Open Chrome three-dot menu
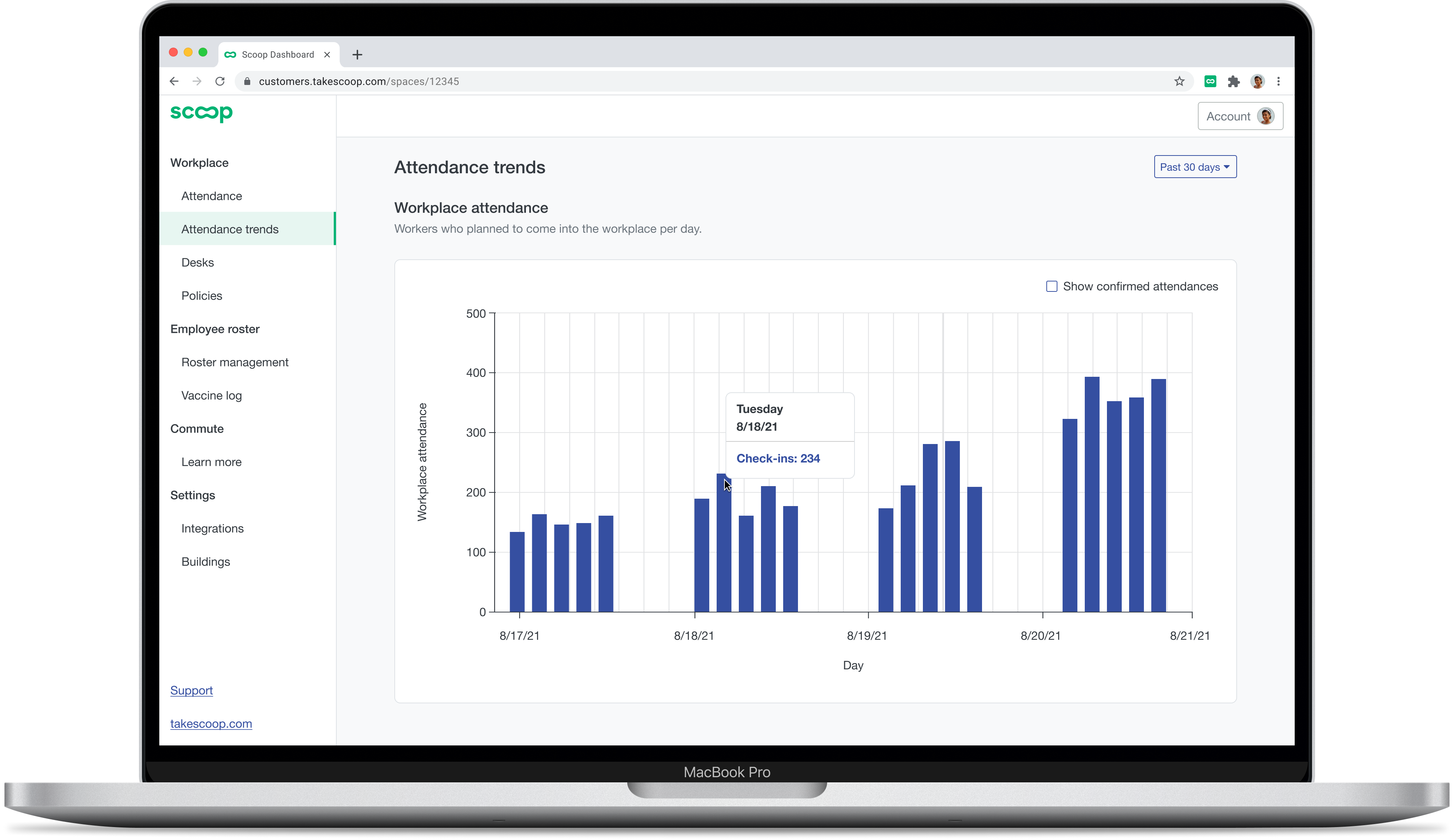This screenshot has height=840, width=1454. (1278, 81)
